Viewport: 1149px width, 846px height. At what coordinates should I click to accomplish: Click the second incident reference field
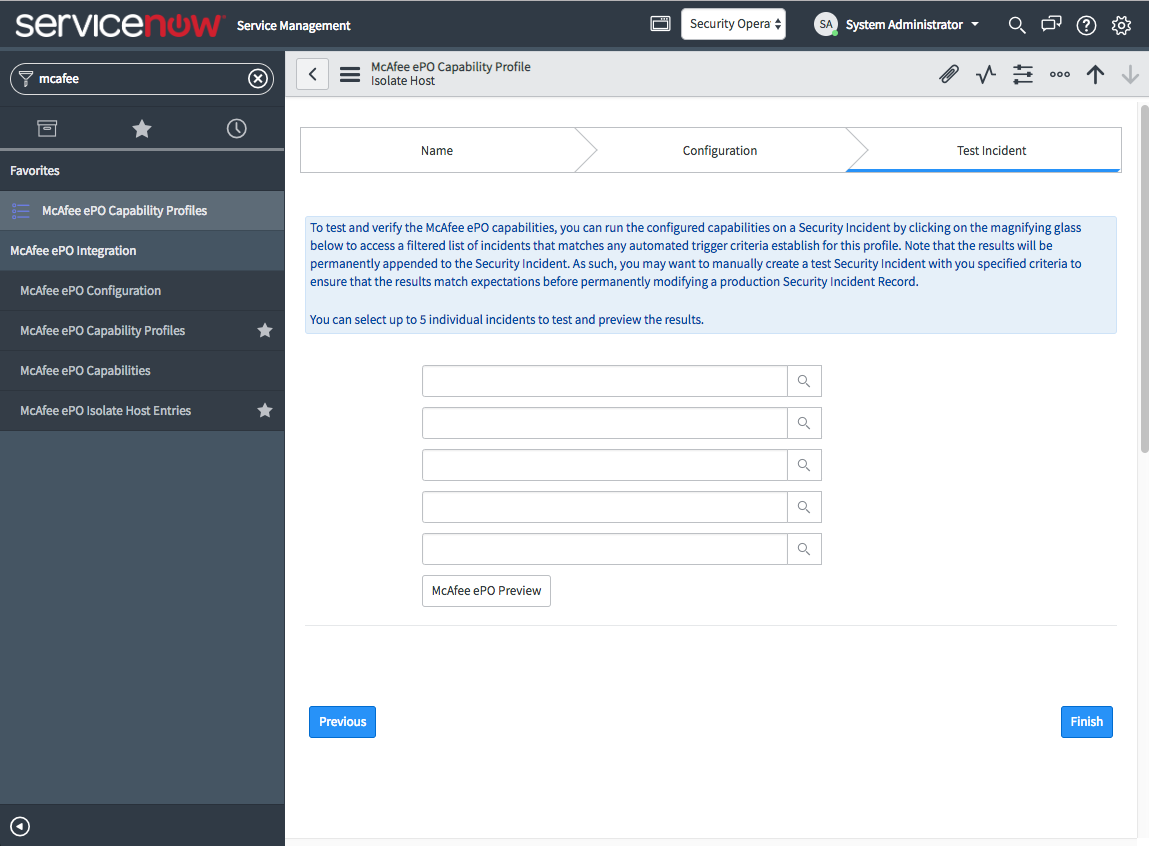click(605, 423)
